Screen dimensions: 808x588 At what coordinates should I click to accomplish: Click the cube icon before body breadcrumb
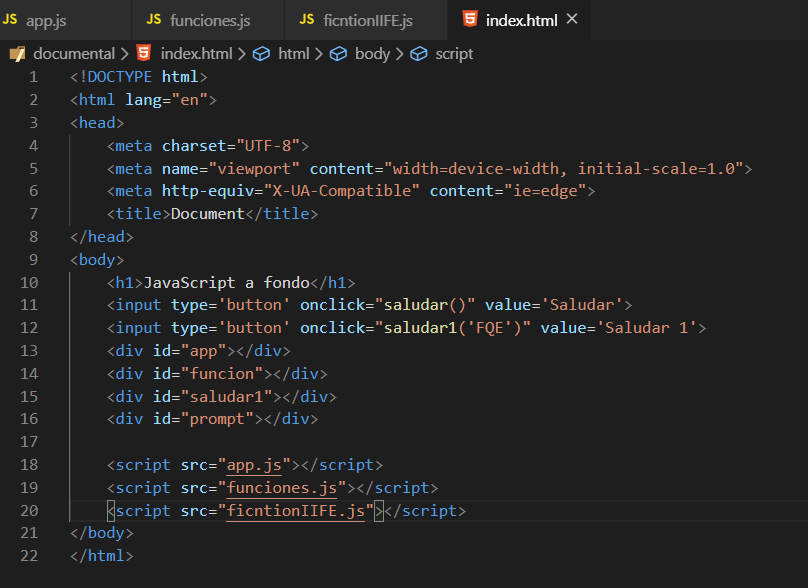coord(338,54)
